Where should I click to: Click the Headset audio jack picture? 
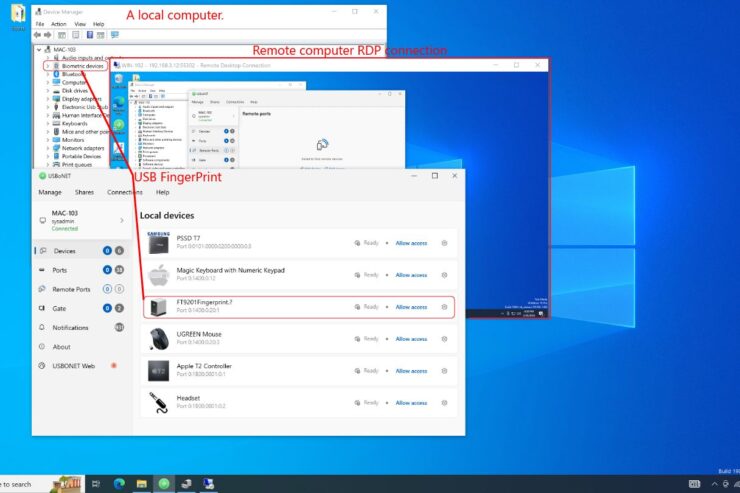click(159, 403)
